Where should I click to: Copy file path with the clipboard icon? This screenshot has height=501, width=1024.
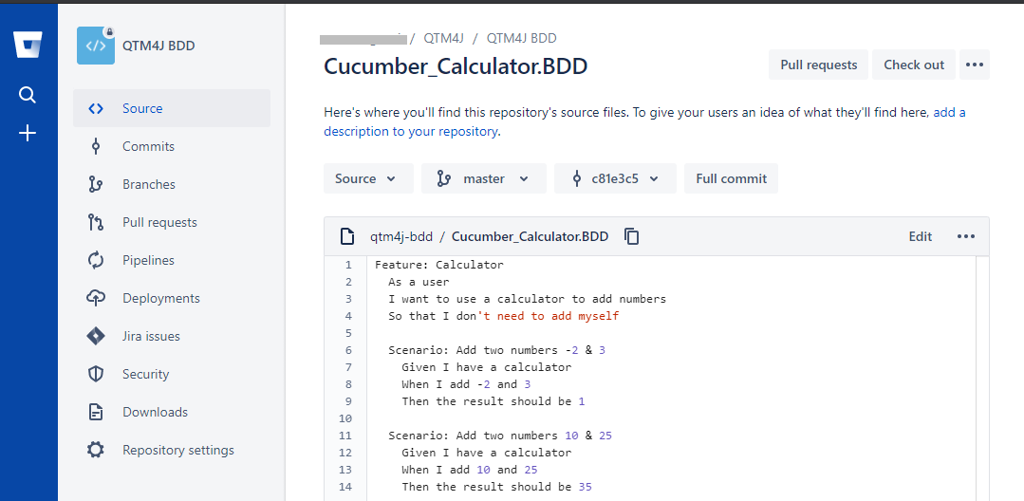(632, 236)
